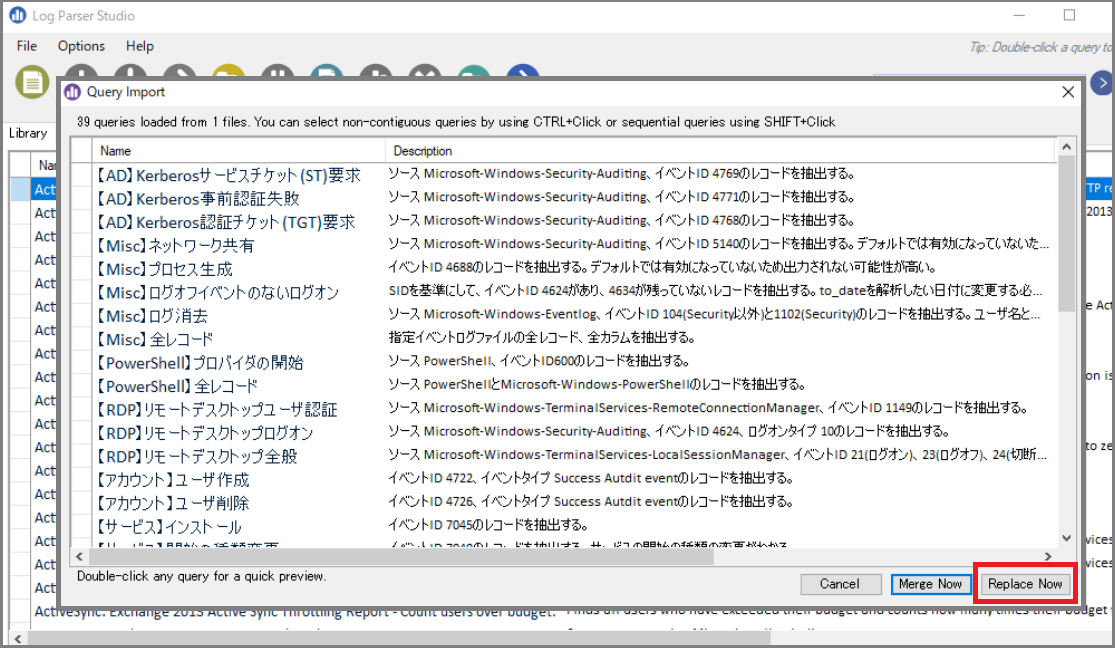Click the blue round toolbar icon beside green folder

click(523, 71)
